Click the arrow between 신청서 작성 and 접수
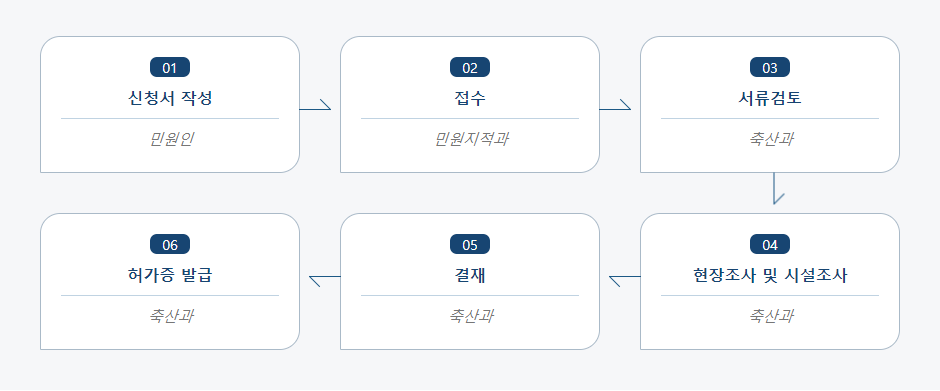Viewport: 940px width, 391px height. (315, 105)
